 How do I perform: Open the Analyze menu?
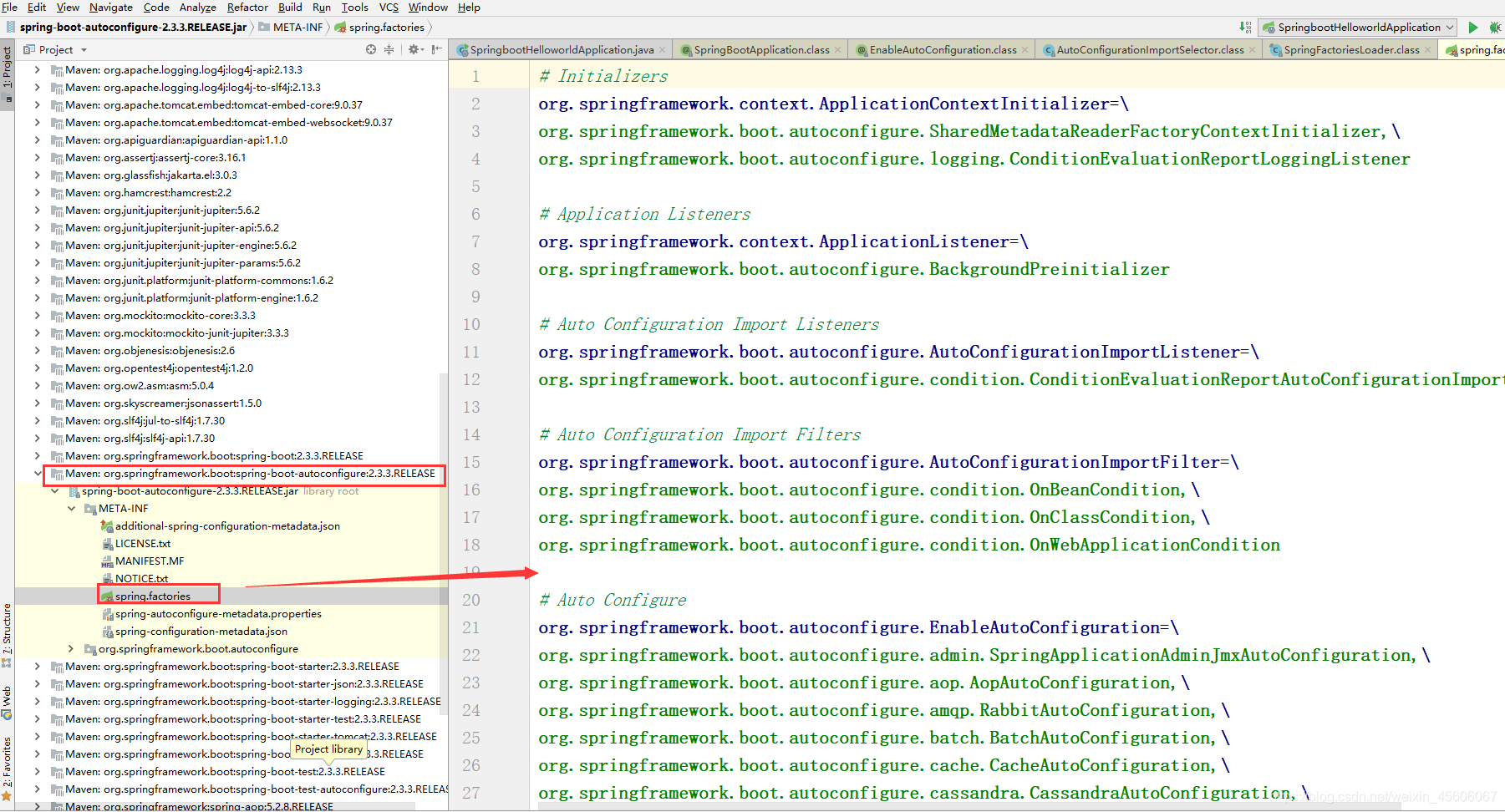[x=198, y=8]
